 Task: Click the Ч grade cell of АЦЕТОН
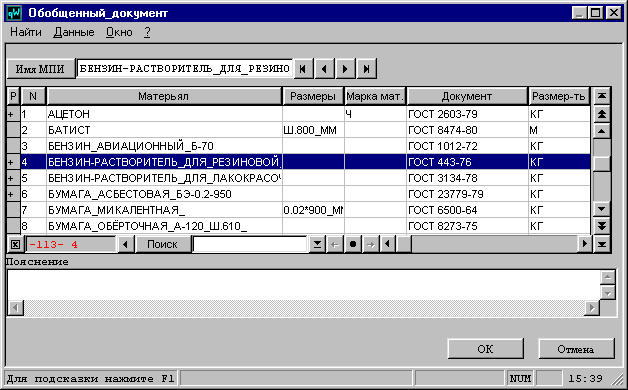[375, 115]
